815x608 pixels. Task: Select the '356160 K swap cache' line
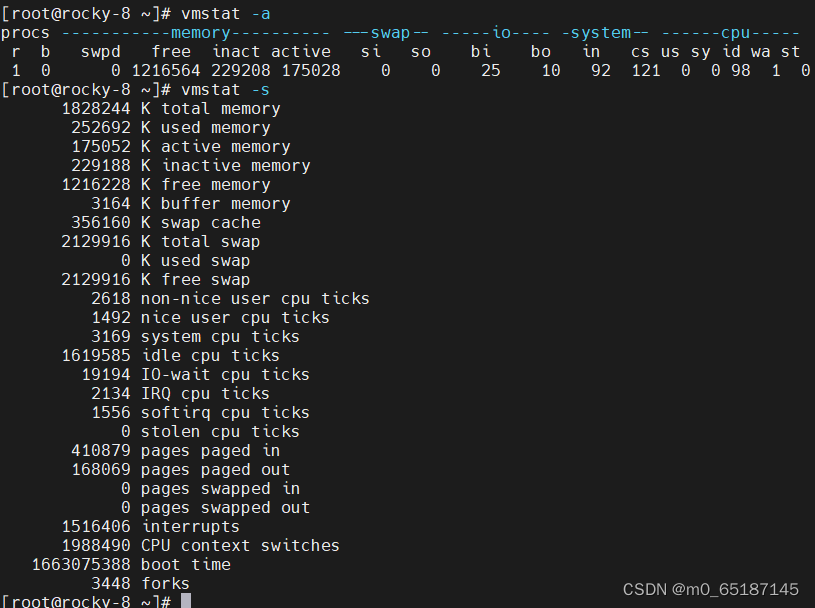166,222
